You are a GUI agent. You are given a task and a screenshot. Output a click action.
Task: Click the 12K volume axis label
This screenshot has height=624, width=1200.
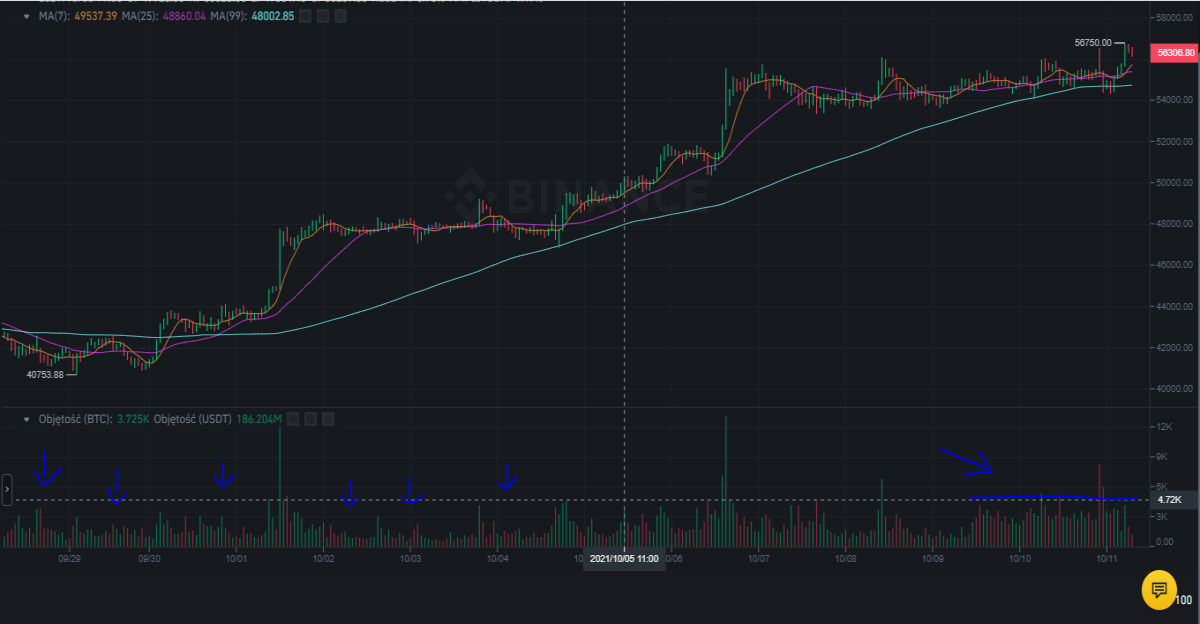click(1164, 427)
